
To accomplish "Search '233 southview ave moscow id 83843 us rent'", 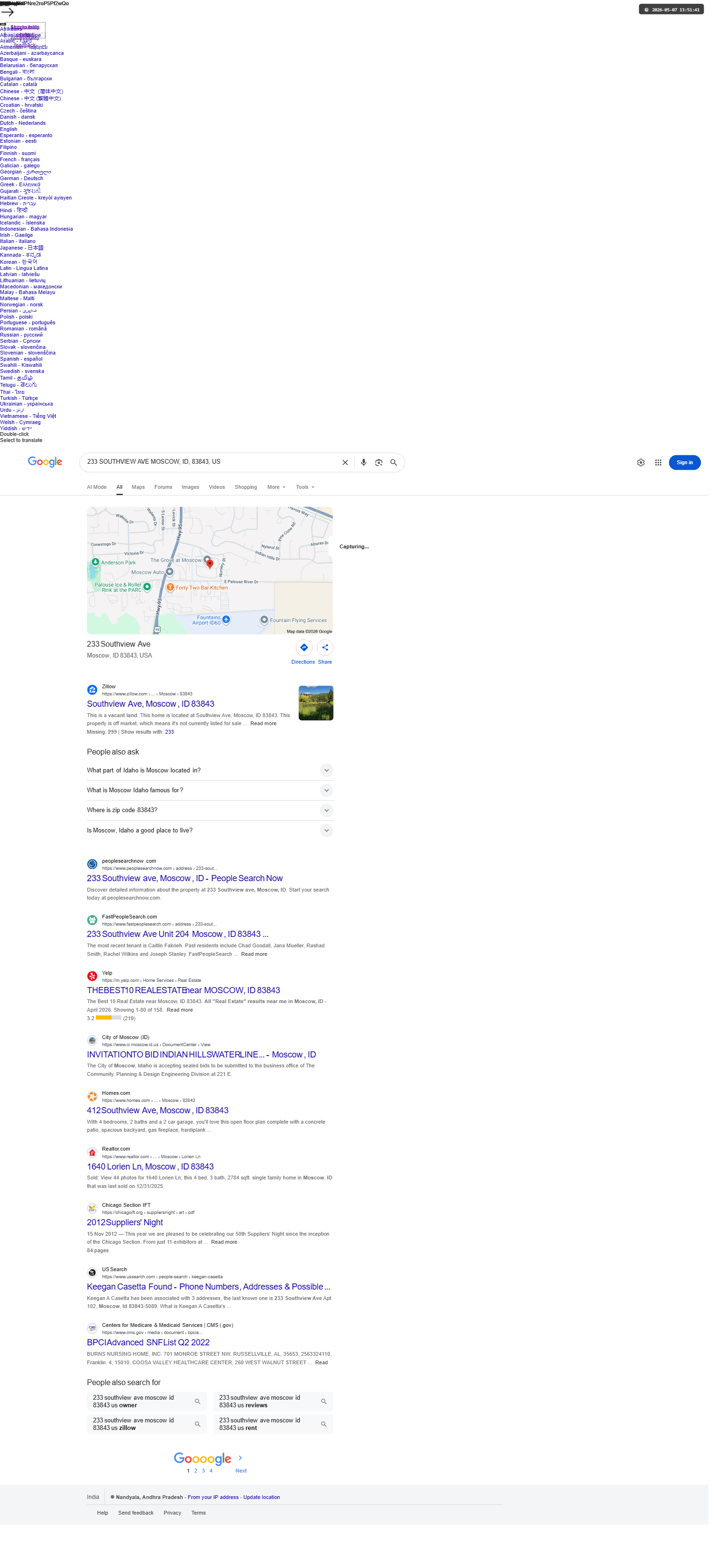I will [273, 1424].
